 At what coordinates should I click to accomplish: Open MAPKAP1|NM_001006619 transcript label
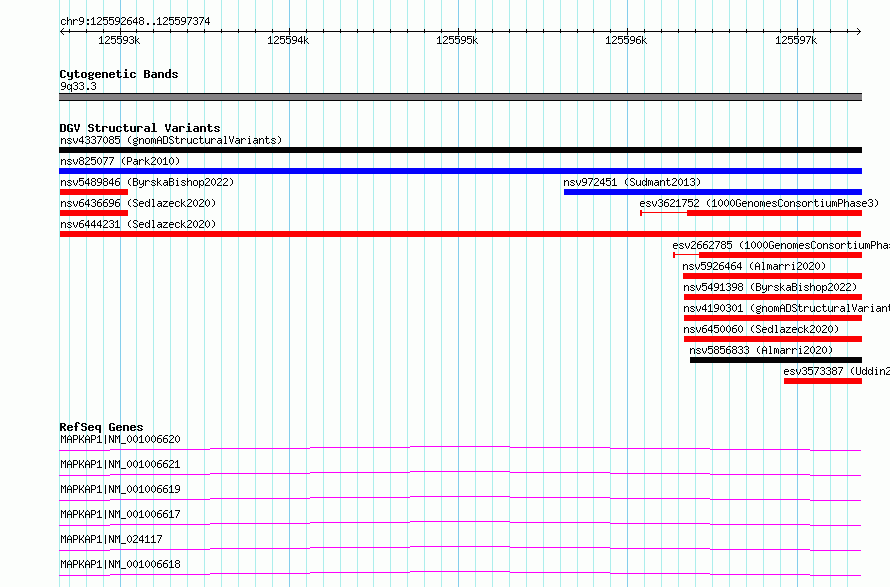tap(120, 489)
